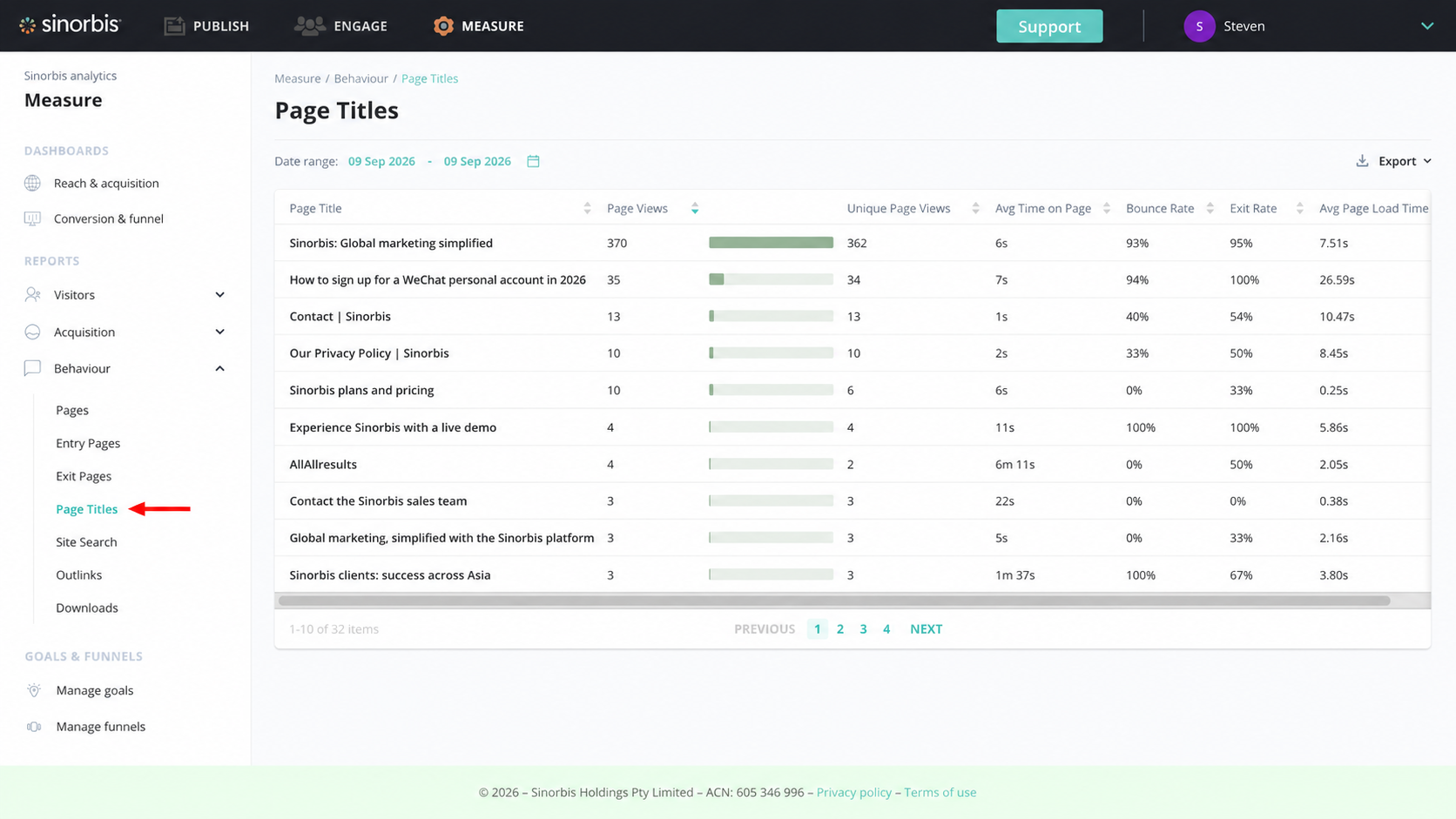Select the Page Titles report

click(86, 509)
